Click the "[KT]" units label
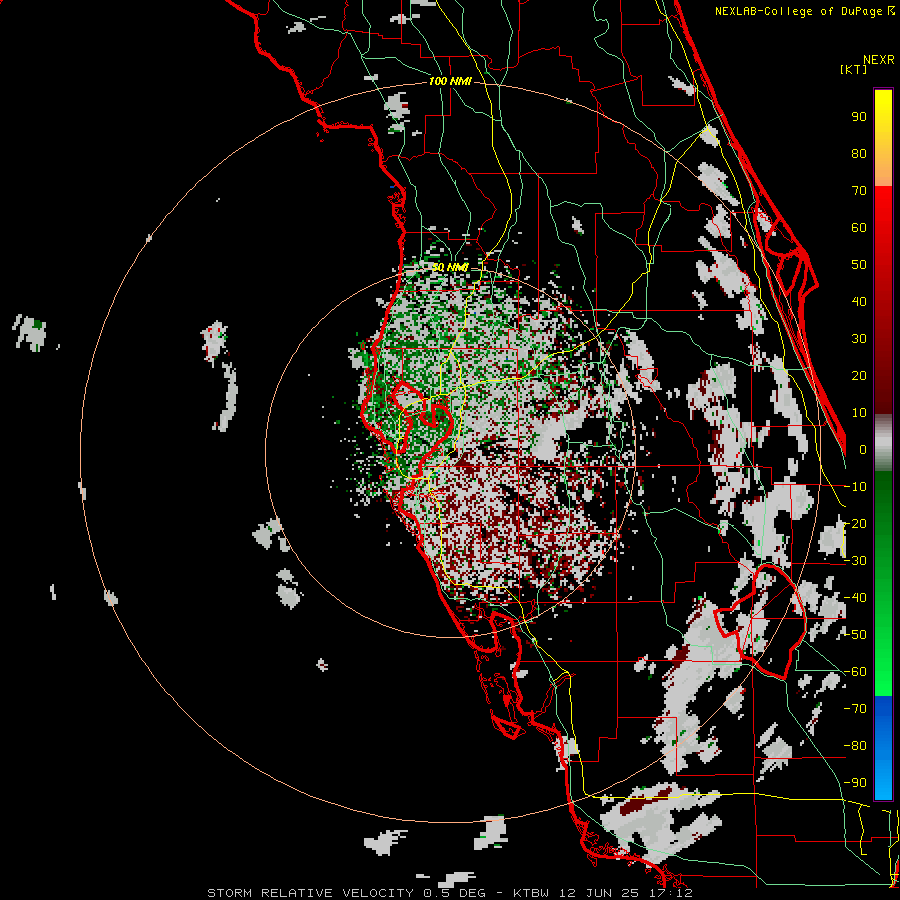Screen dimensions: 900x900 (x=854, y=69)
